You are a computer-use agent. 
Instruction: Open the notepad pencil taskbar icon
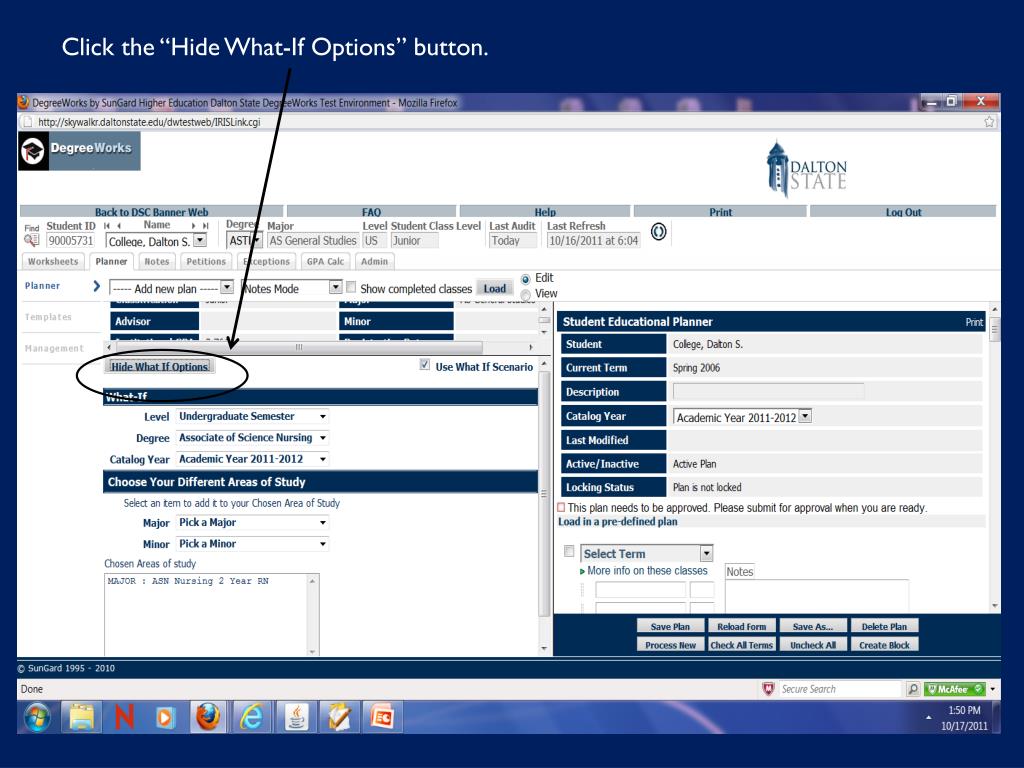340,717
